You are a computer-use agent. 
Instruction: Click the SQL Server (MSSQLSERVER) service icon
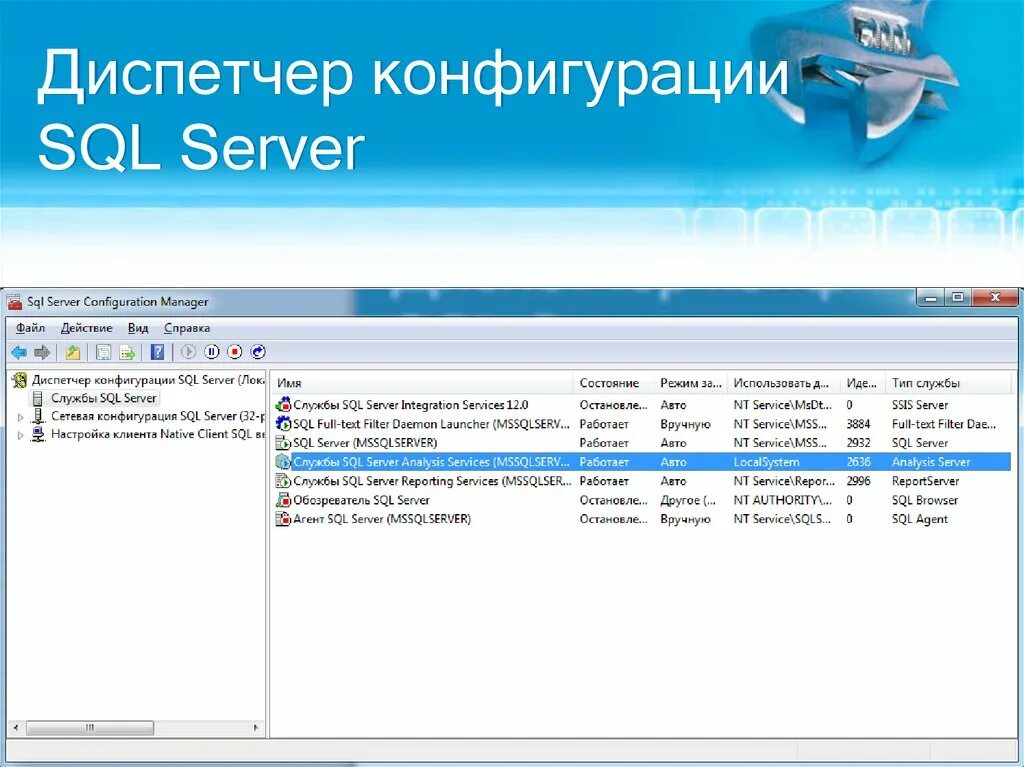[283, 443]
